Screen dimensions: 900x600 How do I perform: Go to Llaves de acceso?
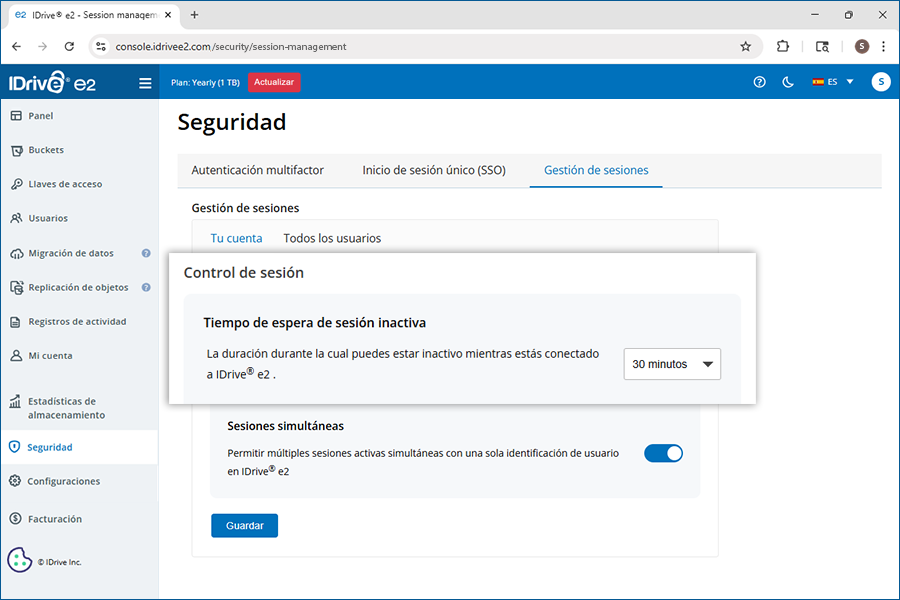pyautogui.click(x=65, y=184)
